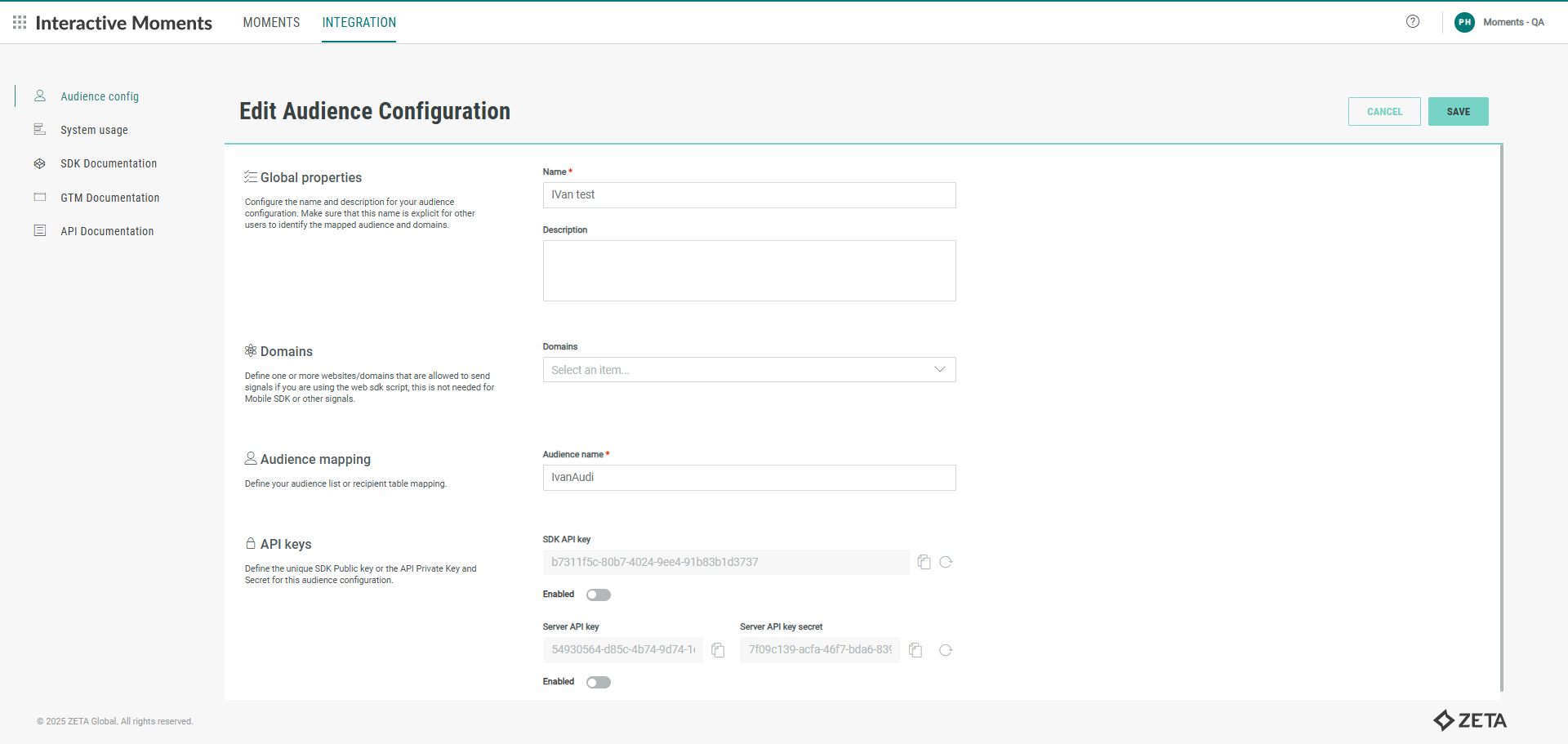Click the Description text area
1568x744 pixels.
coord(749,270)
